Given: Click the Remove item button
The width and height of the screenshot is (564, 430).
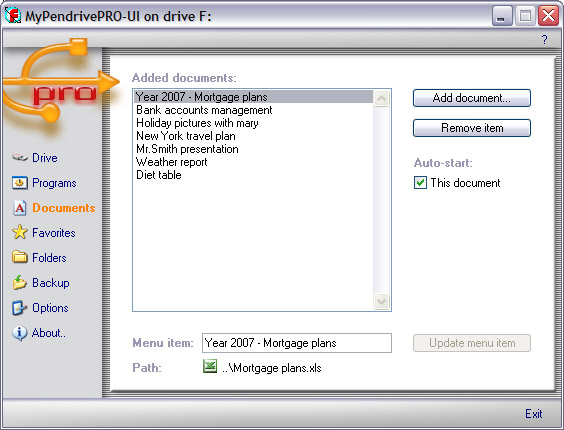Looking at the screenshot, I should [x=472, y=128].
